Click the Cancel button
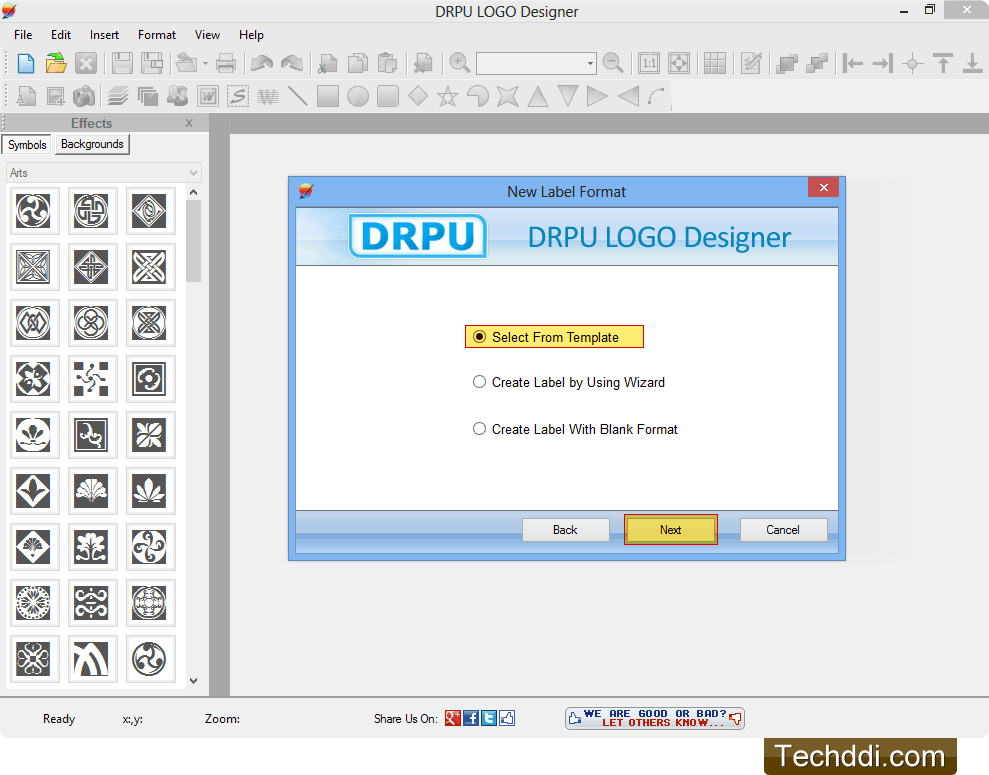 783,530
